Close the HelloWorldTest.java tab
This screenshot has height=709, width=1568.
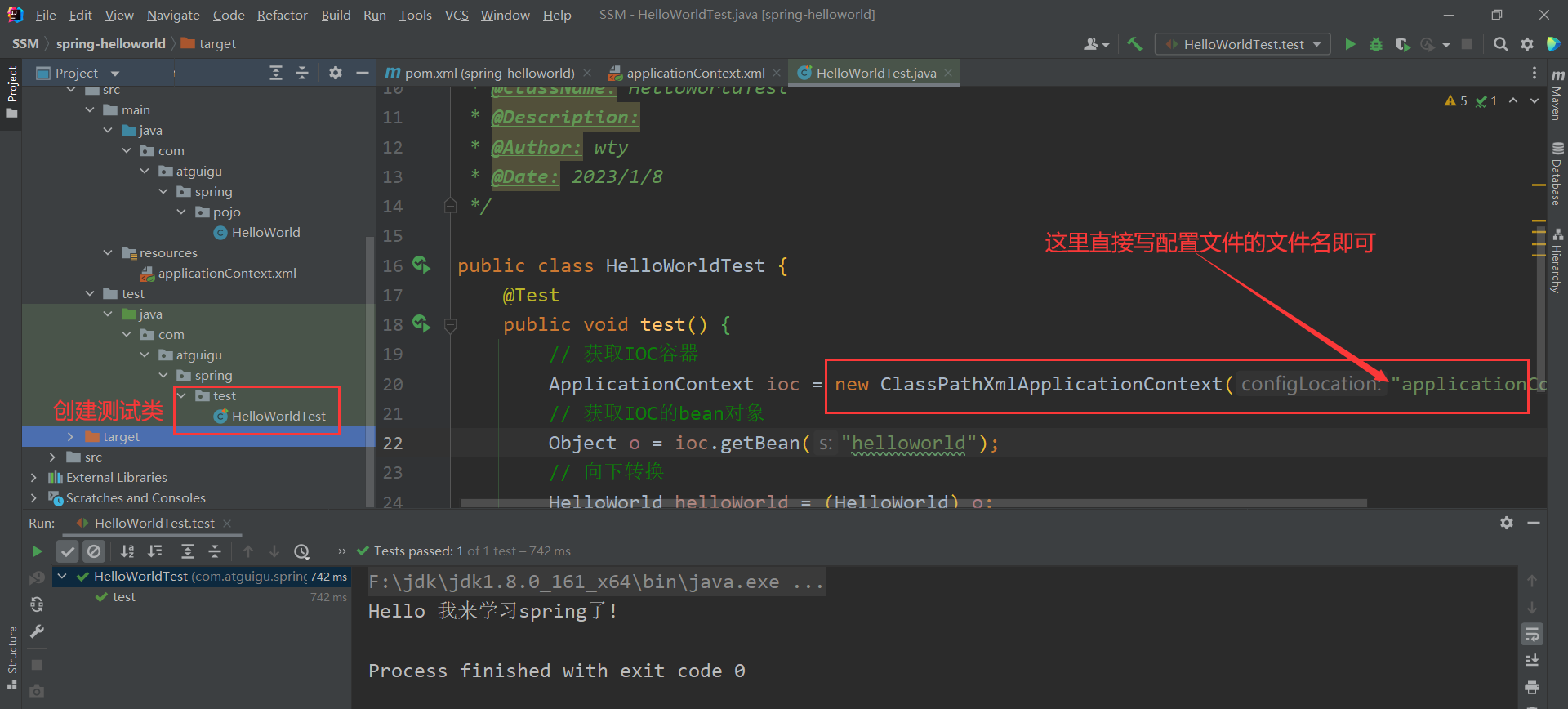point(948,73)
